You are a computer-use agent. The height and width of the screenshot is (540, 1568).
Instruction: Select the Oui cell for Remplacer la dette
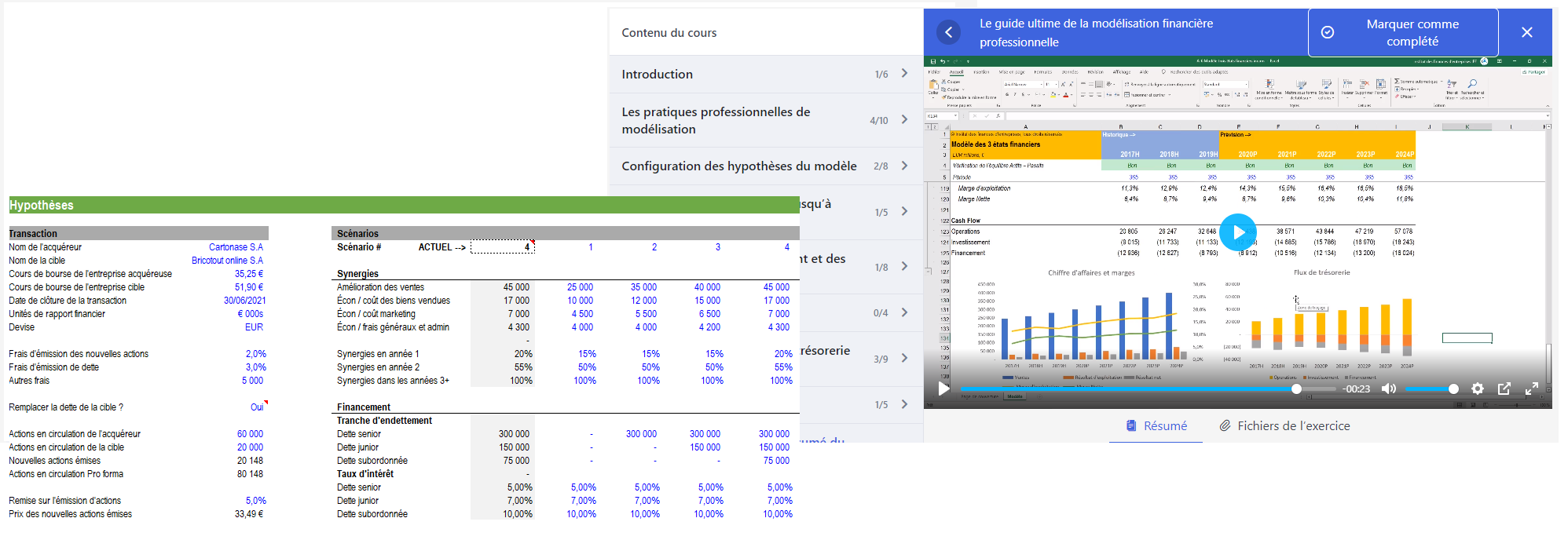click(x=257, y=407)
